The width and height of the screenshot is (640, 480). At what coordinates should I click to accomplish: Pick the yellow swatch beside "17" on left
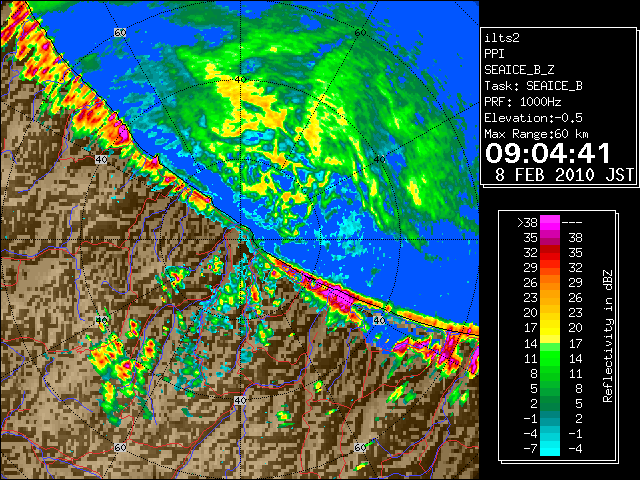550,328
